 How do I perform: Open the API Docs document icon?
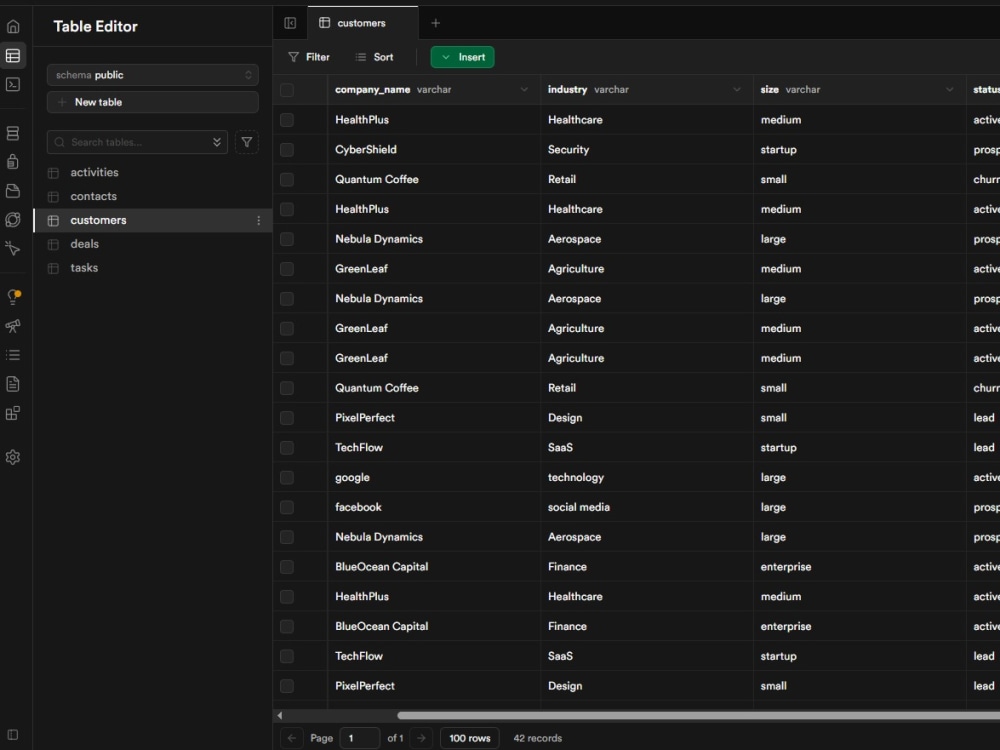click(13, 383)
